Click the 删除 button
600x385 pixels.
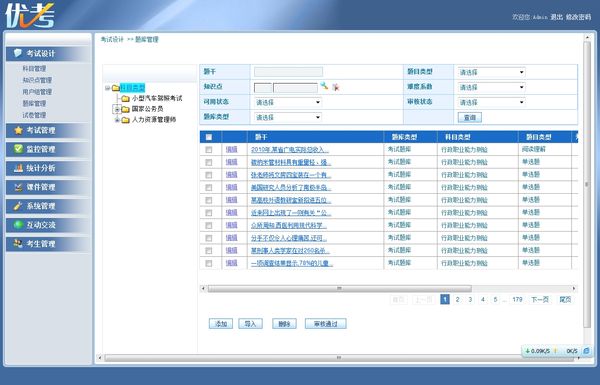(x=284, y=324)
